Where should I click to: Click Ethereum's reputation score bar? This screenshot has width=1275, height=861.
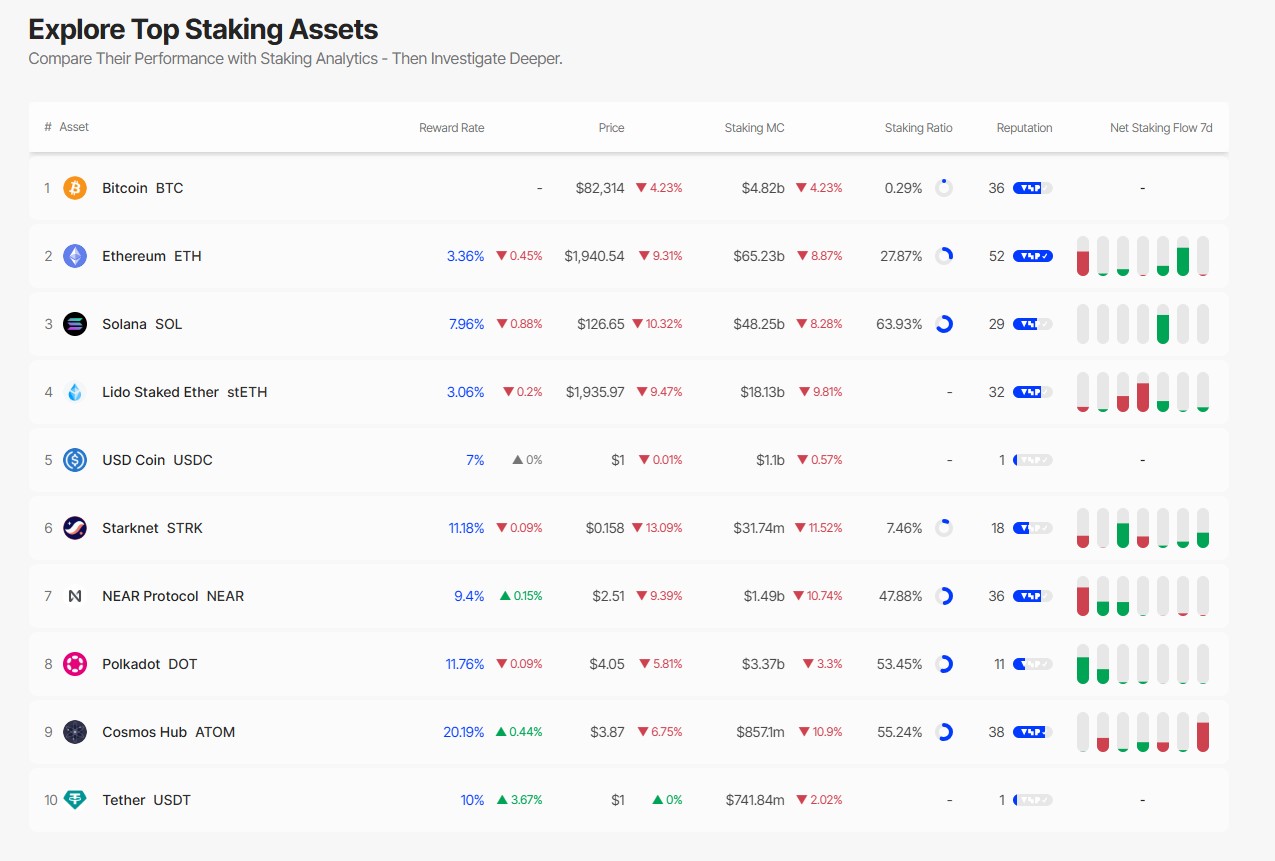point(1032,256)
